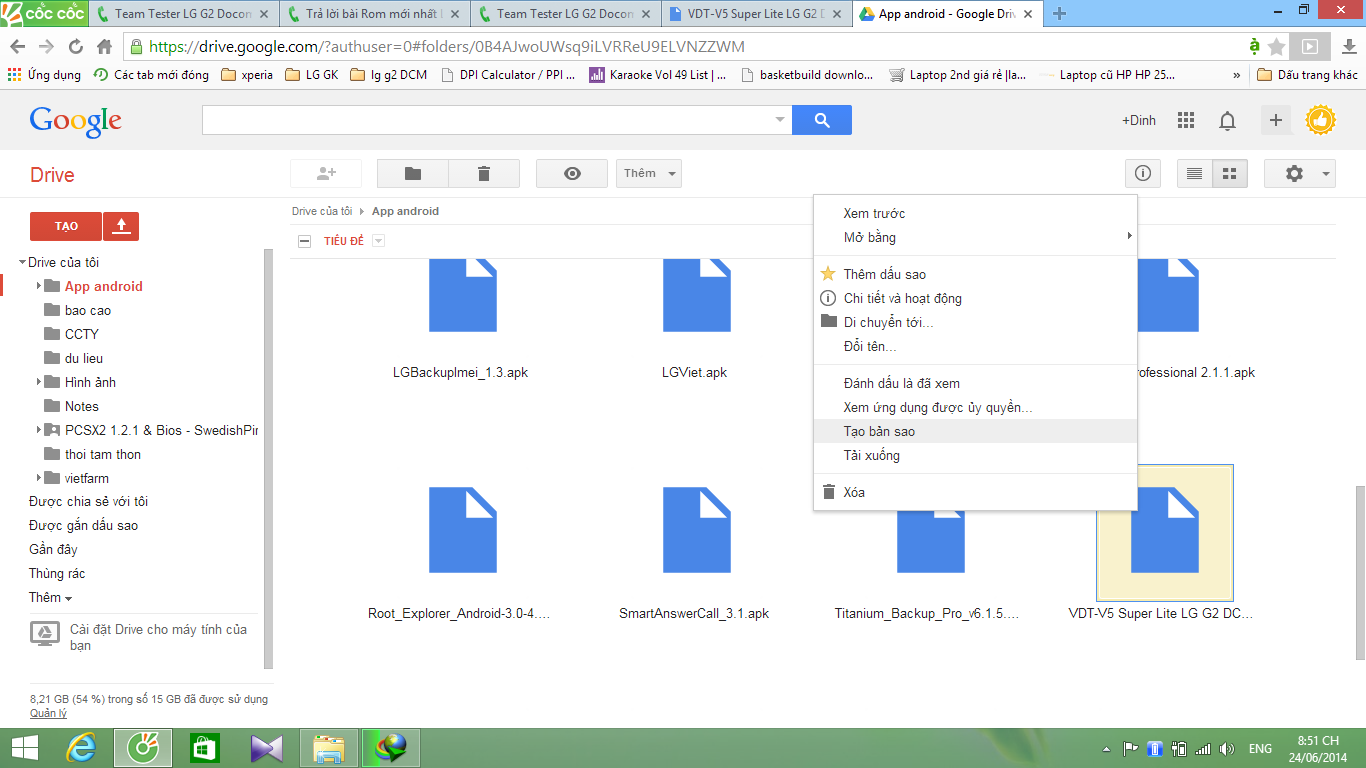Click the bookmark star in address bar
The width and height of the screenshot is (1366, 768).
(x=1276, y=46)
